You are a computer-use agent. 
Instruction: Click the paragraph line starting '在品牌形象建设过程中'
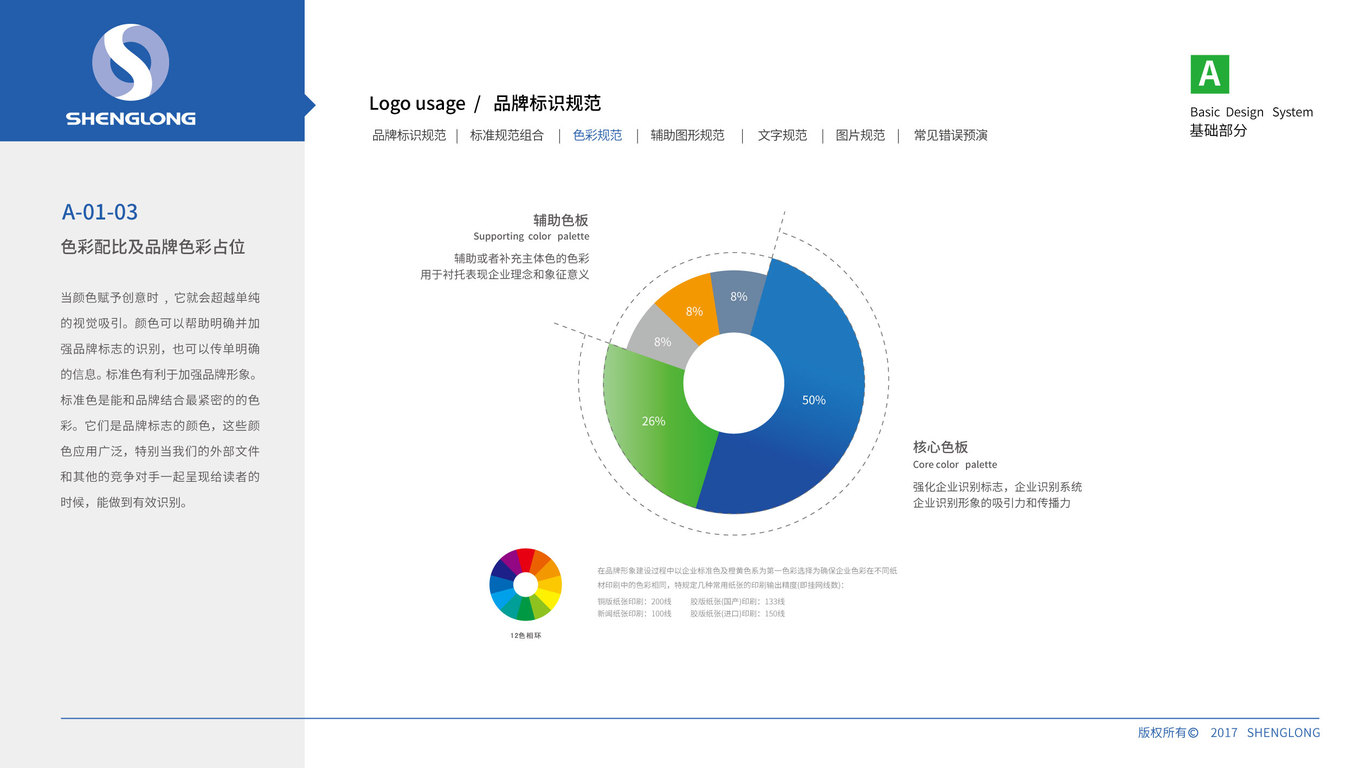(747, 570)
